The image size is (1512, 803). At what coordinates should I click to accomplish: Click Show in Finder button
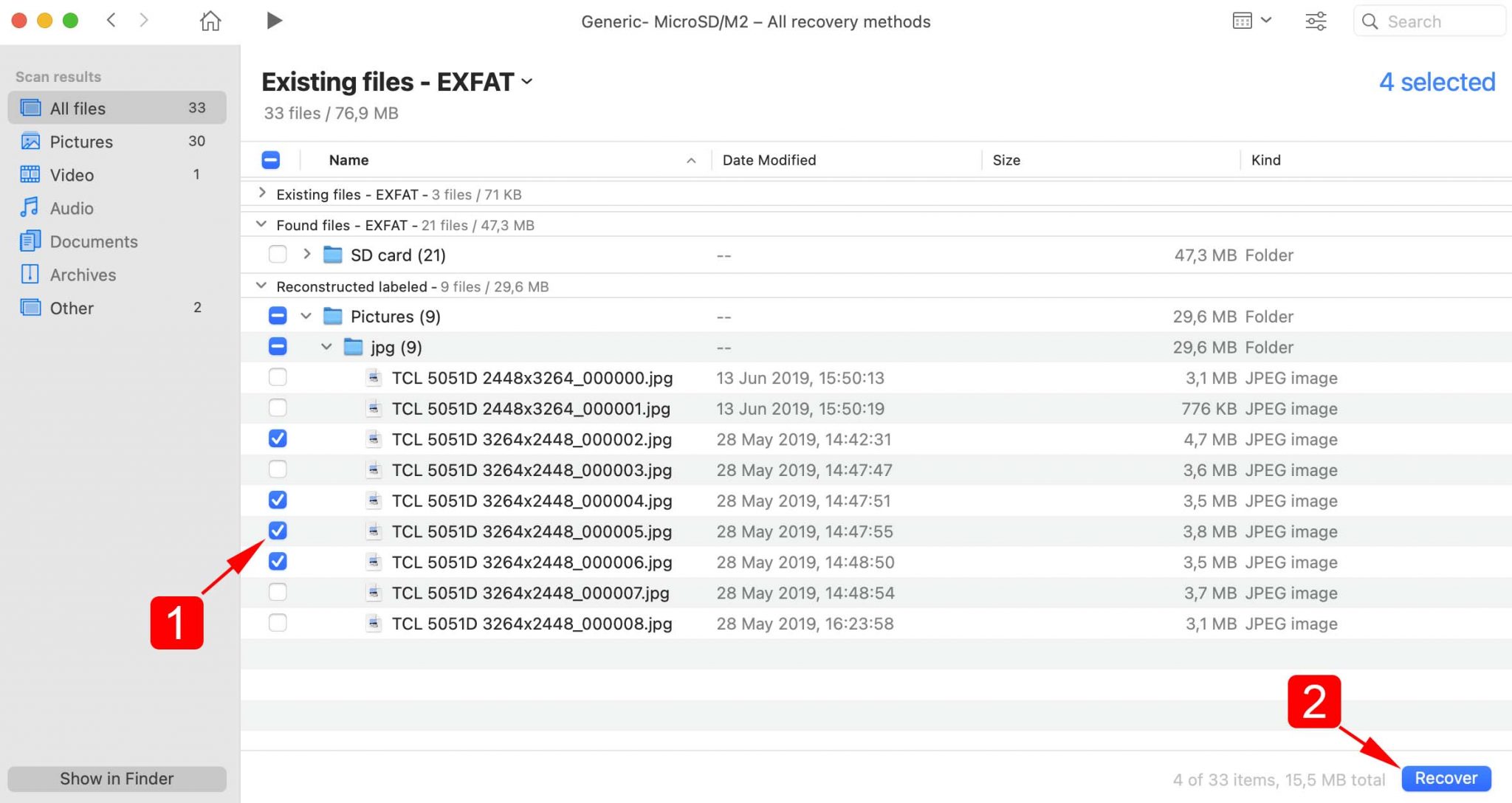coord(115,779)
